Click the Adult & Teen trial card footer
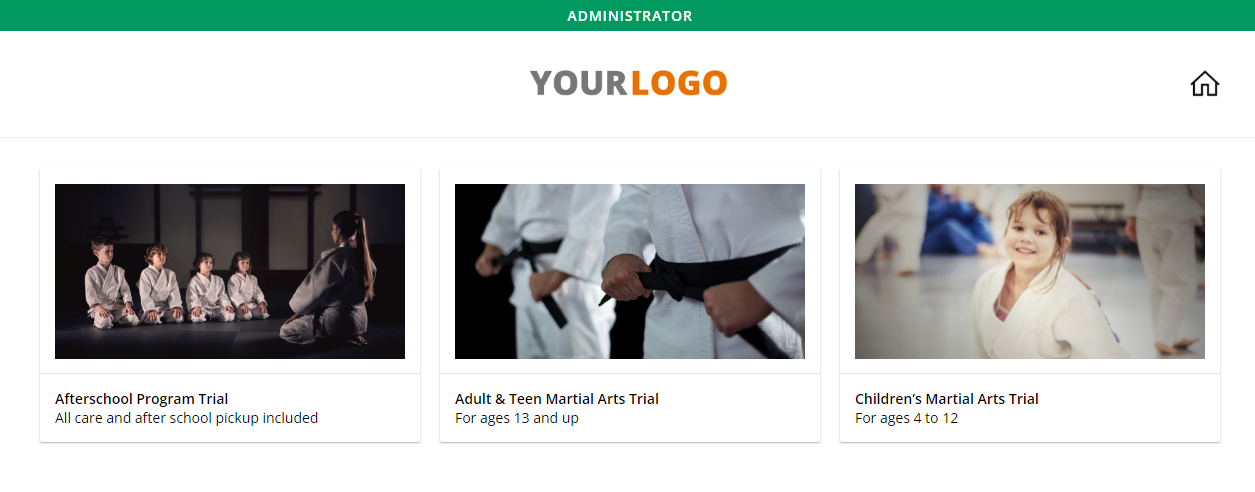 (630, 408)
